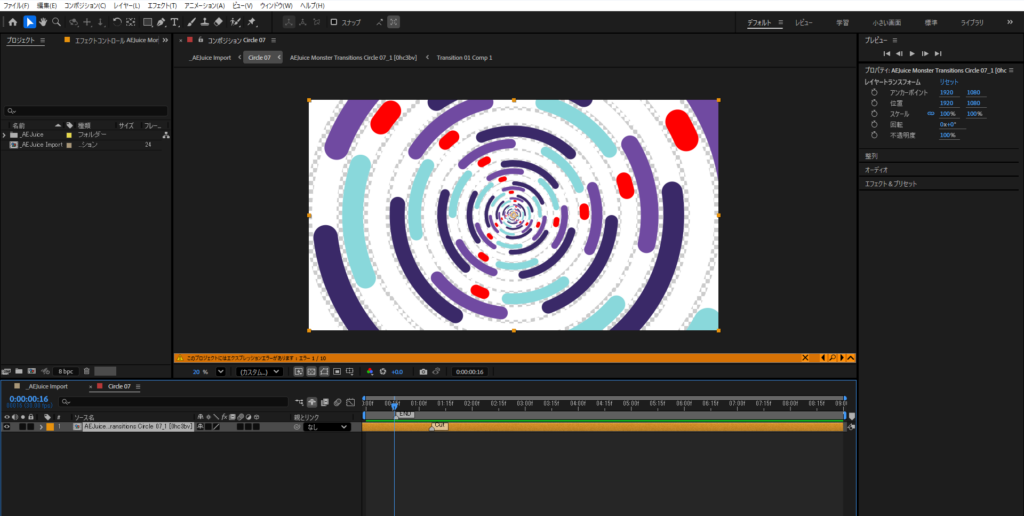Hide the AEJuice layer using the eye toggle

(7, 427)
